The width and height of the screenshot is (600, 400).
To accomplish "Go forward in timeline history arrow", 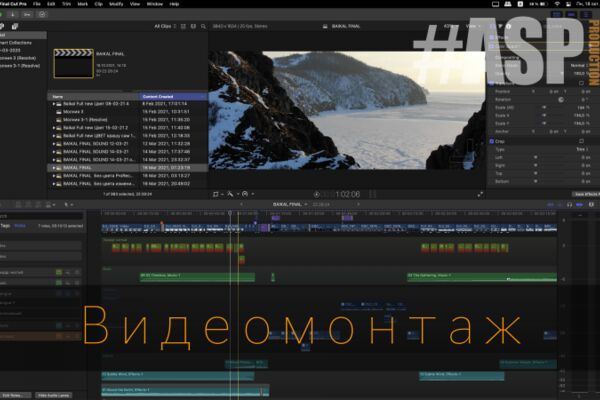I will click(358, 204).
